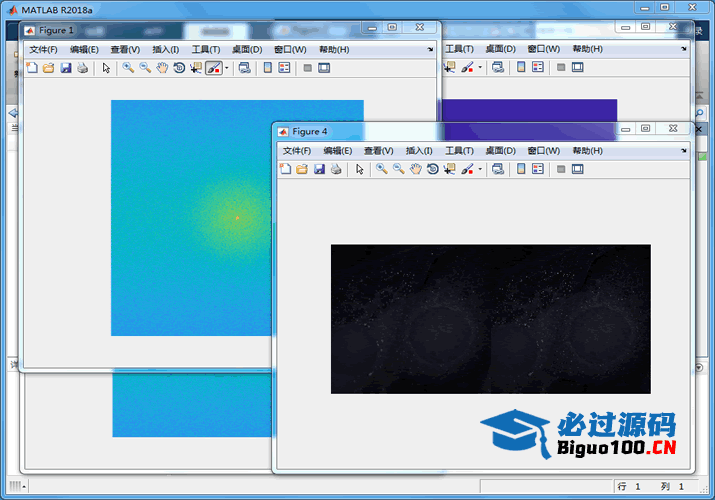715x500 pixels.
Task: Show Plot Tools icon in Figure 1
Action: pyautogui.click(x=324, y=68)
